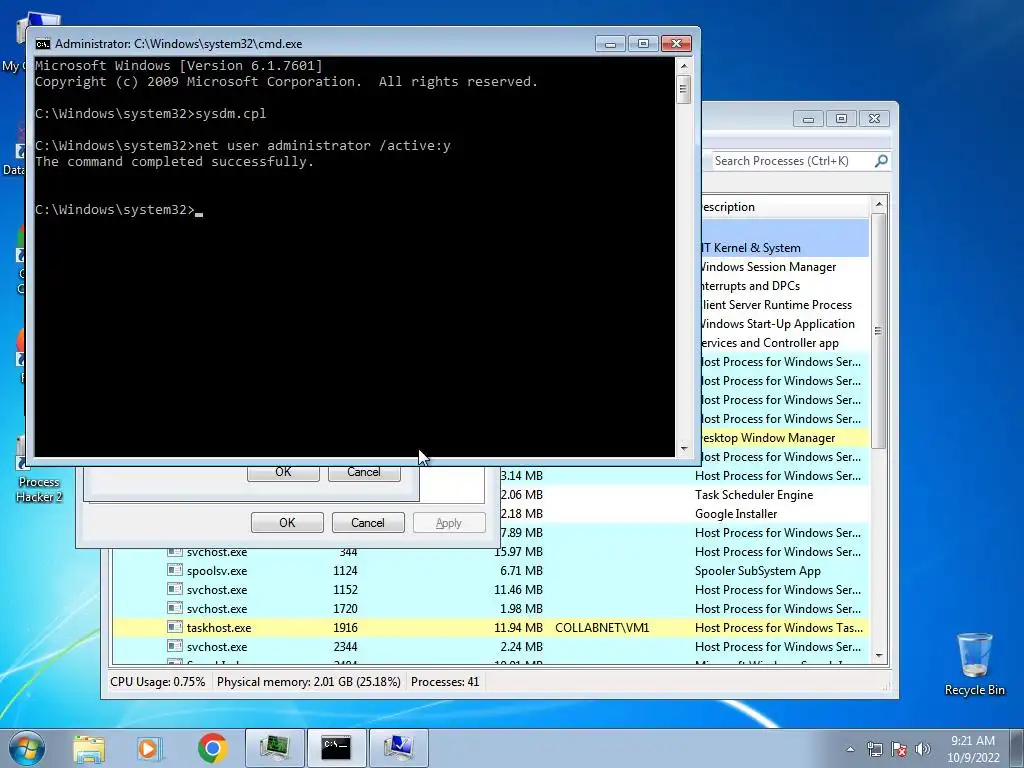The image size is (1024, 768).
Task: Click upper OK button in inner dialog
Action: (x=283, y=473)
